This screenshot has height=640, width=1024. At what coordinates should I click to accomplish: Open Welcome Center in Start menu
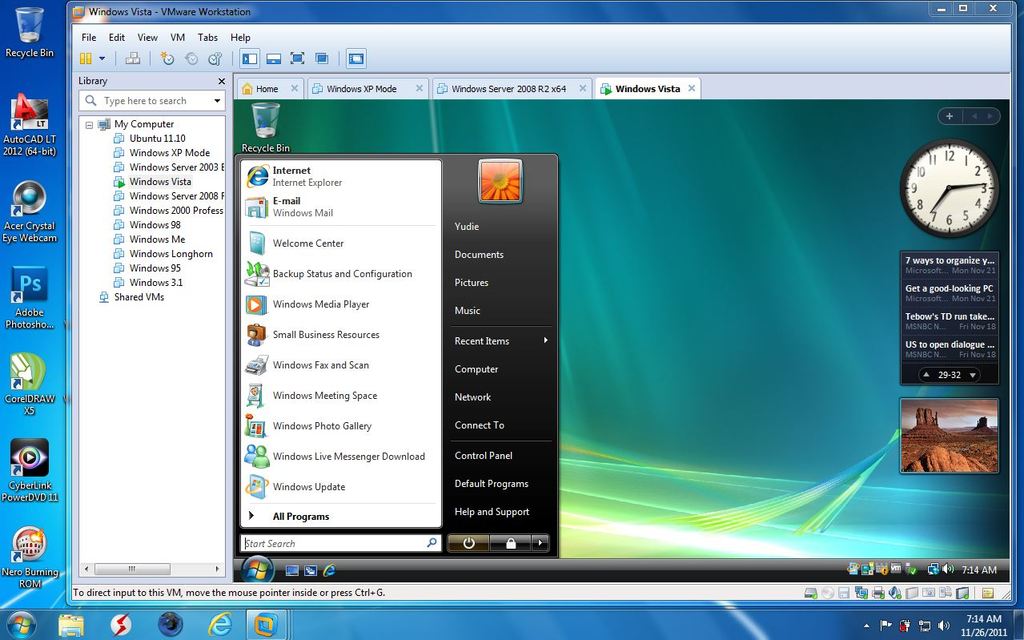(341, 243)
